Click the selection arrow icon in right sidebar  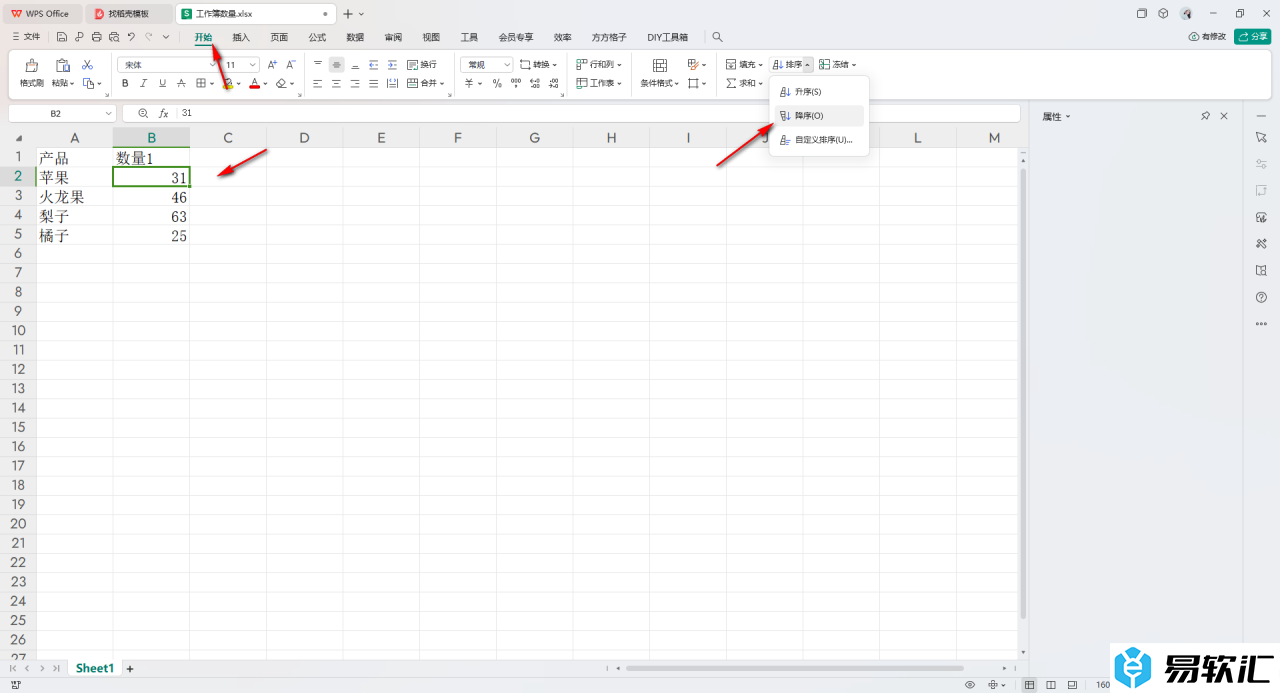pyautogui.click(x=1261, y=136)
